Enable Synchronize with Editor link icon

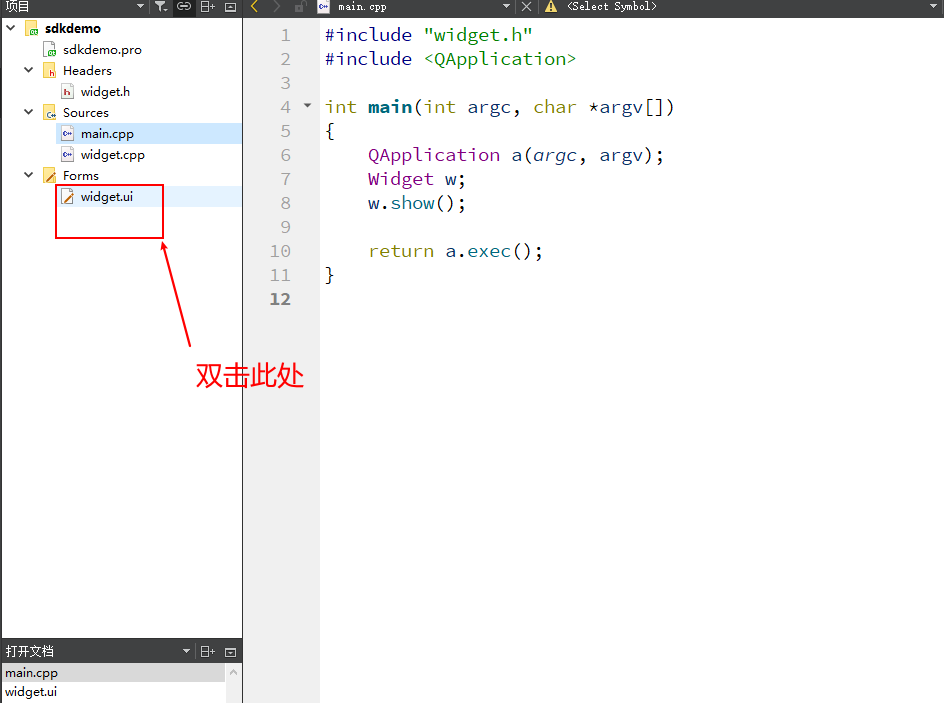click(184, 7)
